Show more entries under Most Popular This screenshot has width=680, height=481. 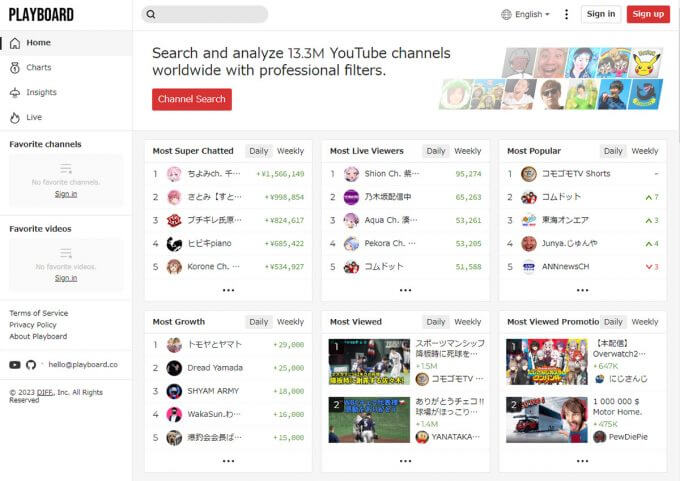pyautogui.click(x=583, y=290)
